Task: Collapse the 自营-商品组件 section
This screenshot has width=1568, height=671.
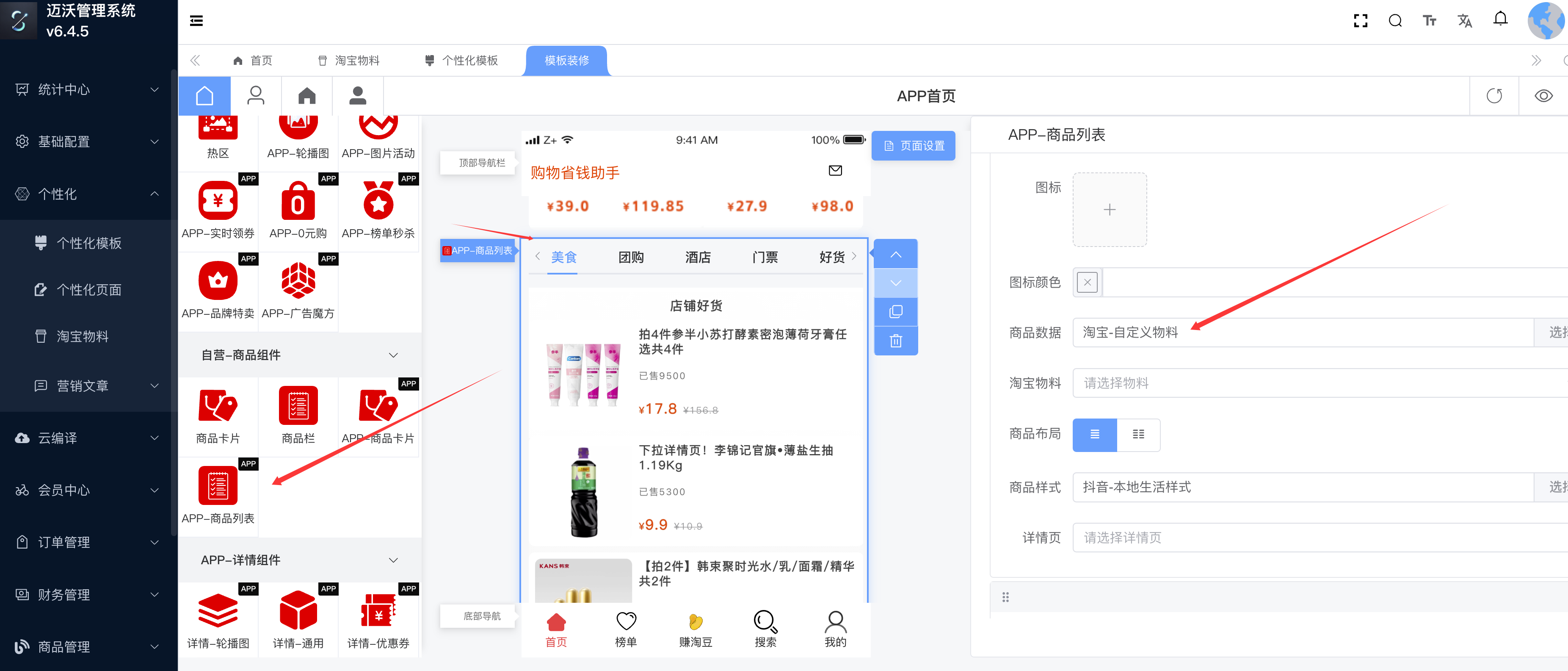Action: tap(393, 355)
